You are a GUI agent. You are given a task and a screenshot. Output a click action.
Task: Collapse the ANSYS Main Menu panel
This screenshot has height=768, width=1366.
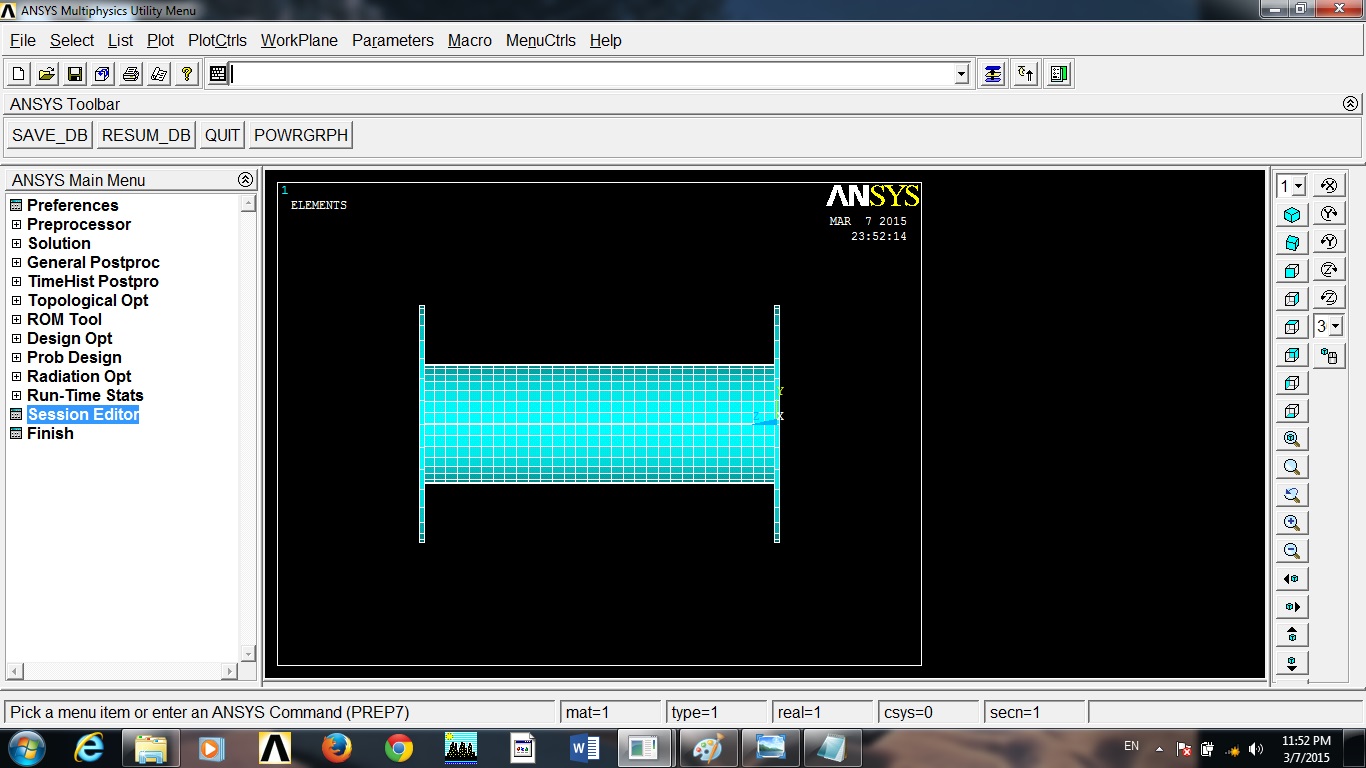point(245,180)
